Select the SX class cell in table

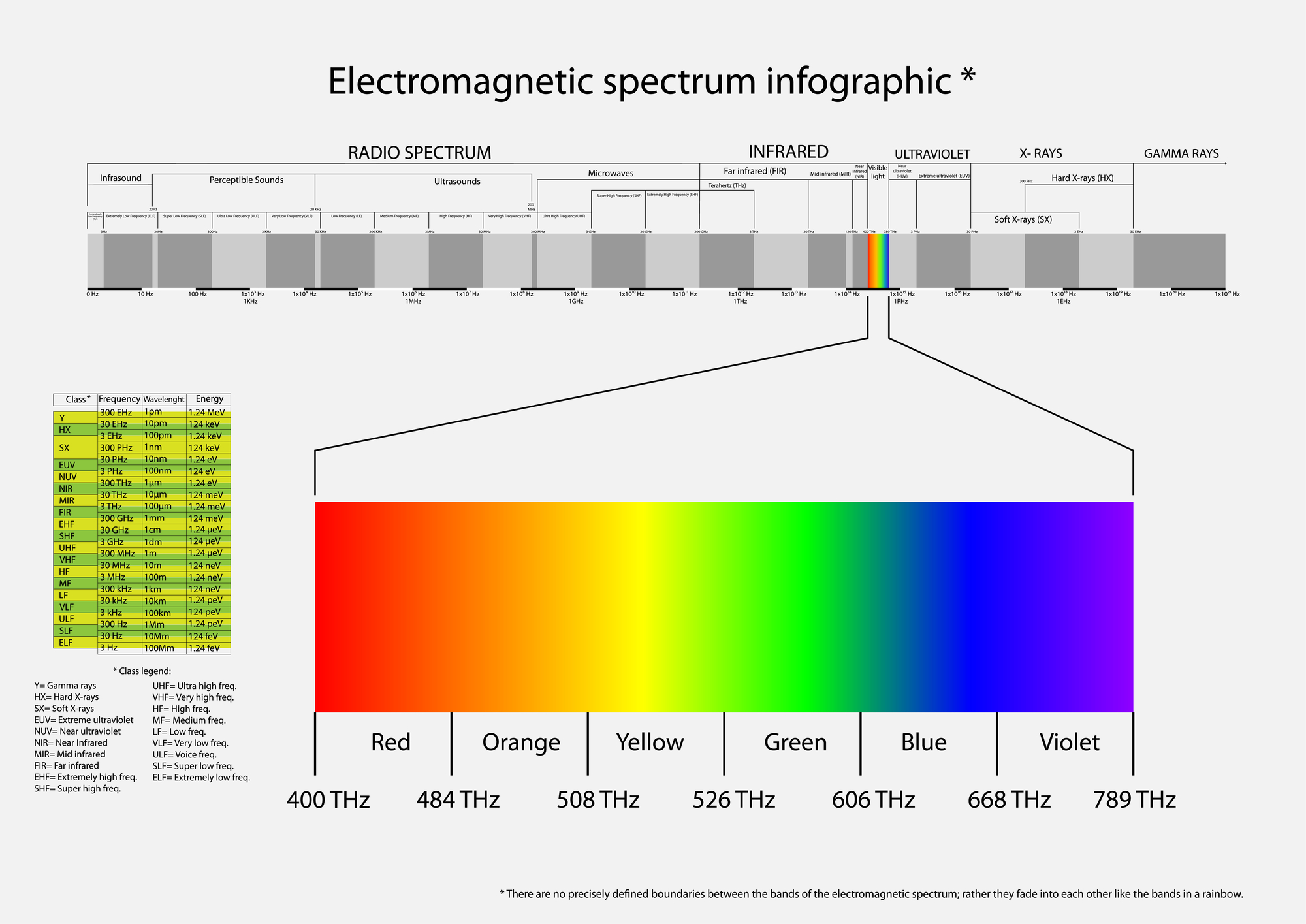coord(64,448)
